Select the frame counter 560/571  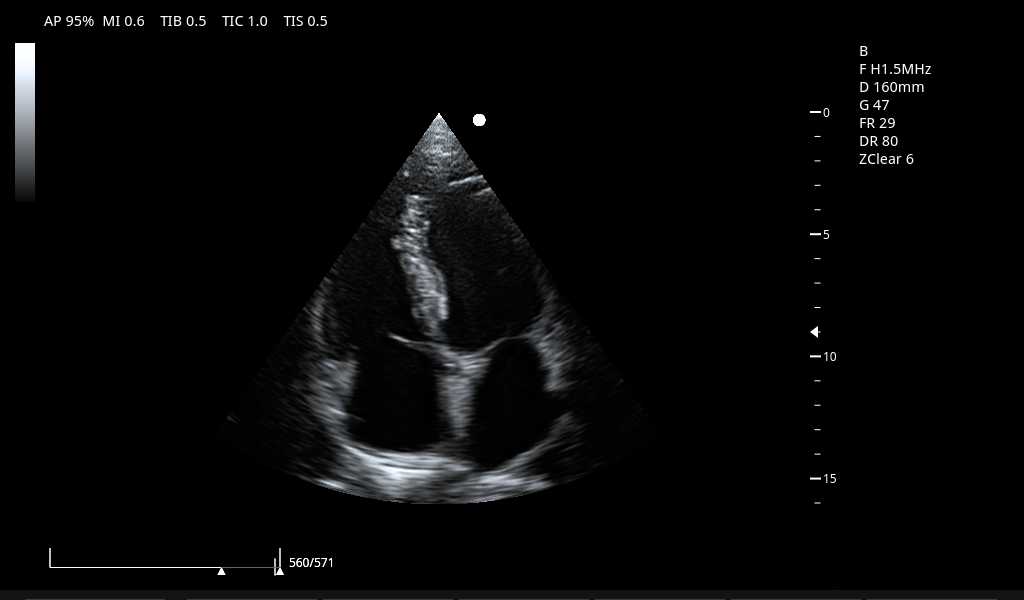[x=311, y=563]
